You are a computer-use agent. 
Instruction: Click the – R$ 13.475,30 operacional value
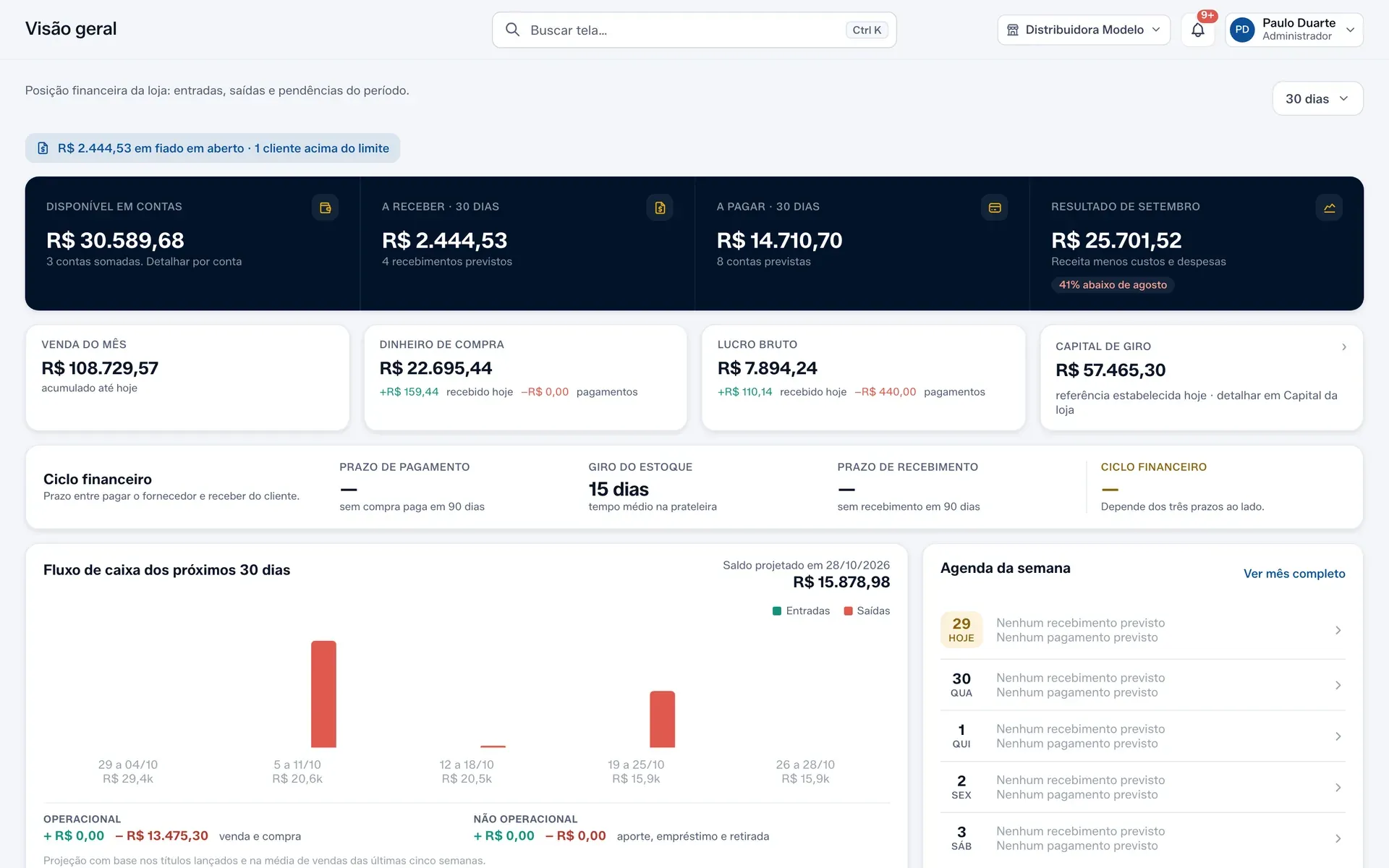(162, 836)
